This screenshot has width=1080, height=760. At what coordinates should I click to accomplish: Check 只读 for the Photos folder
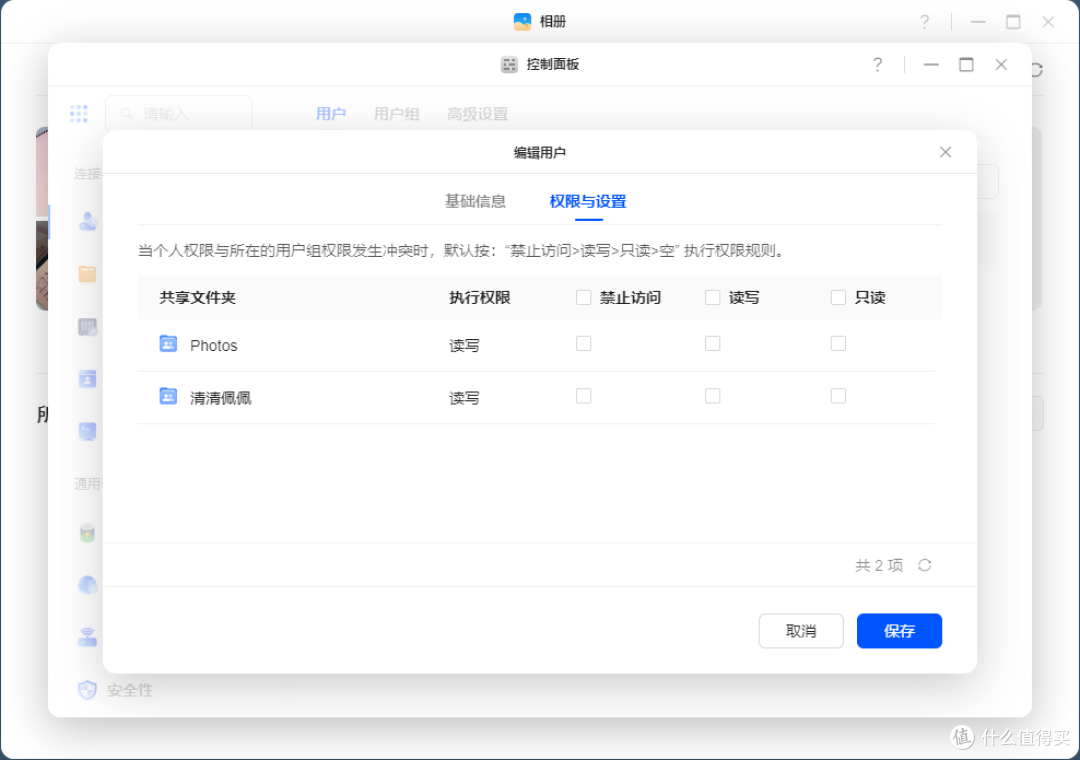838,343
